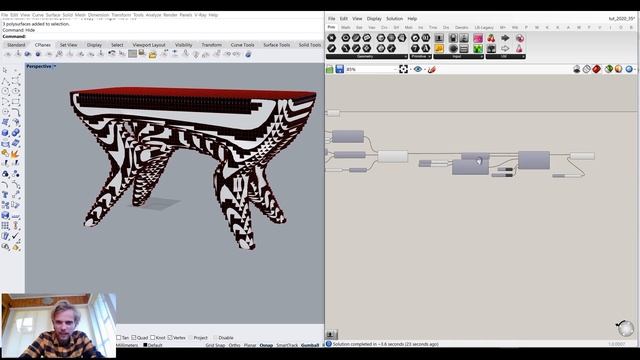Click the green shaded preview icon
The image size is (640, 360).
pyautogui.click(x=609, y=69)
